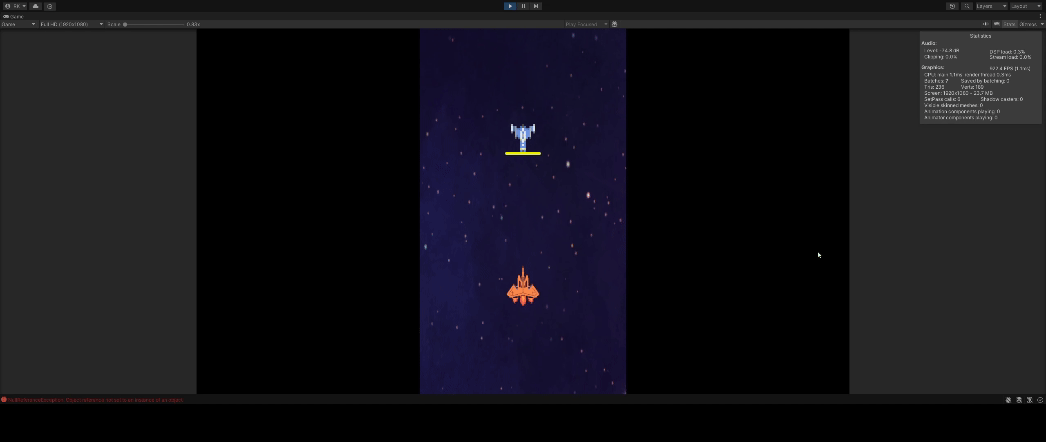Click the global search icon
1046x442 pixels.
click(x=967, y=6)
